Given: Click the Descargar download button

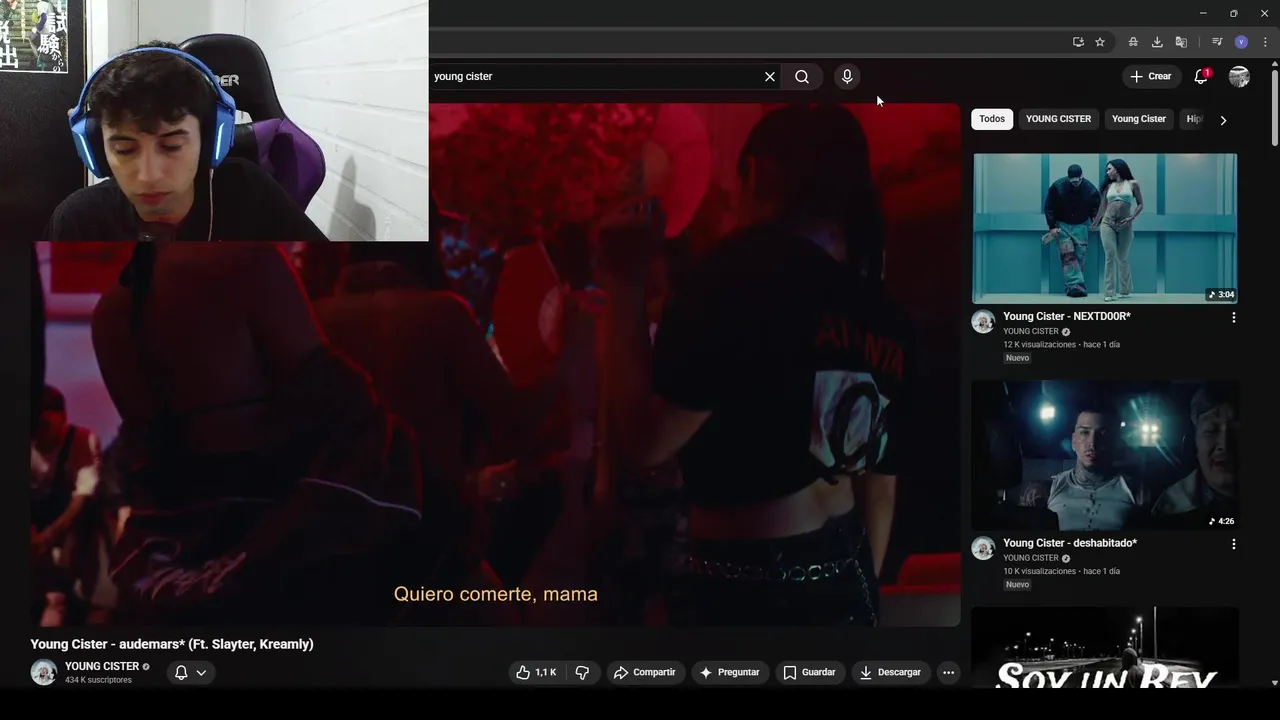Looking at the screenshot, I should click(x=890, y=672).
